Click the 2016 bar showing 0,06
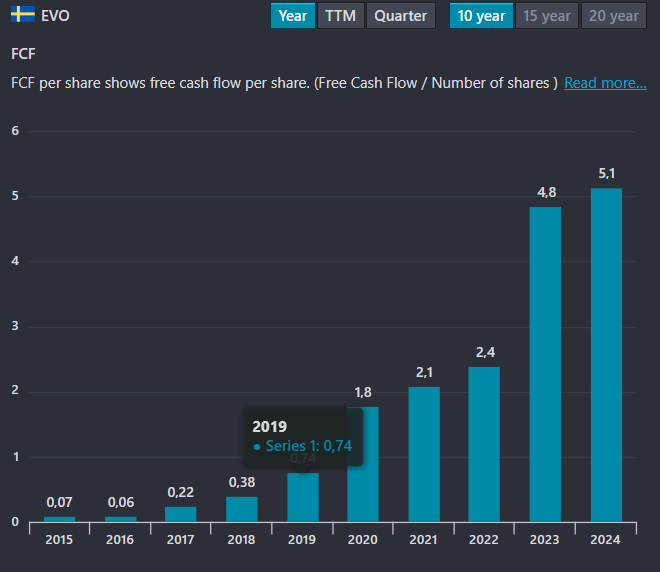 pyautogui.click(x=120, y=519)
